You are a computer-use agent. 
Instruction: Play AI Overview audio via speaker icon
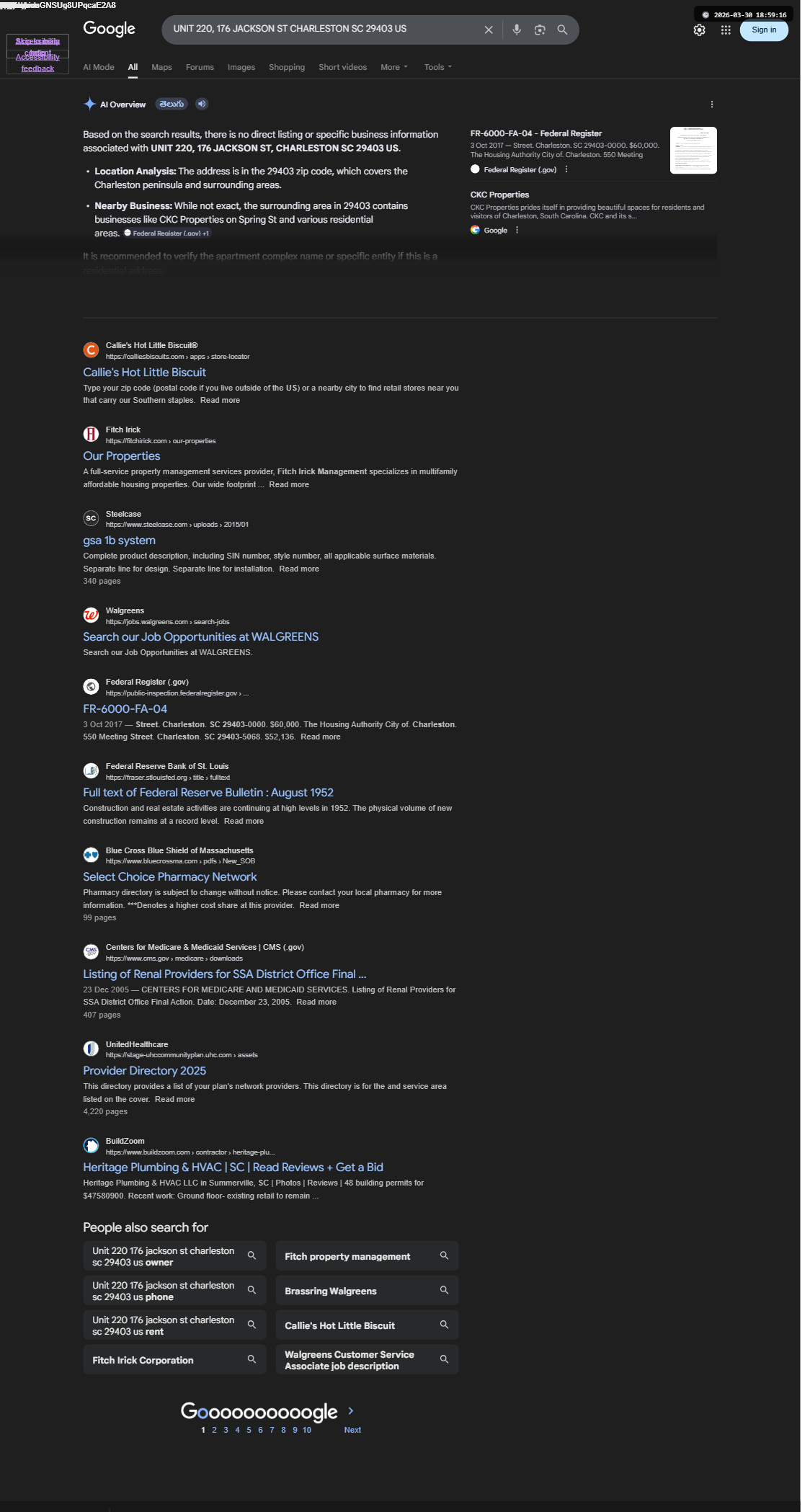point(202,104)
